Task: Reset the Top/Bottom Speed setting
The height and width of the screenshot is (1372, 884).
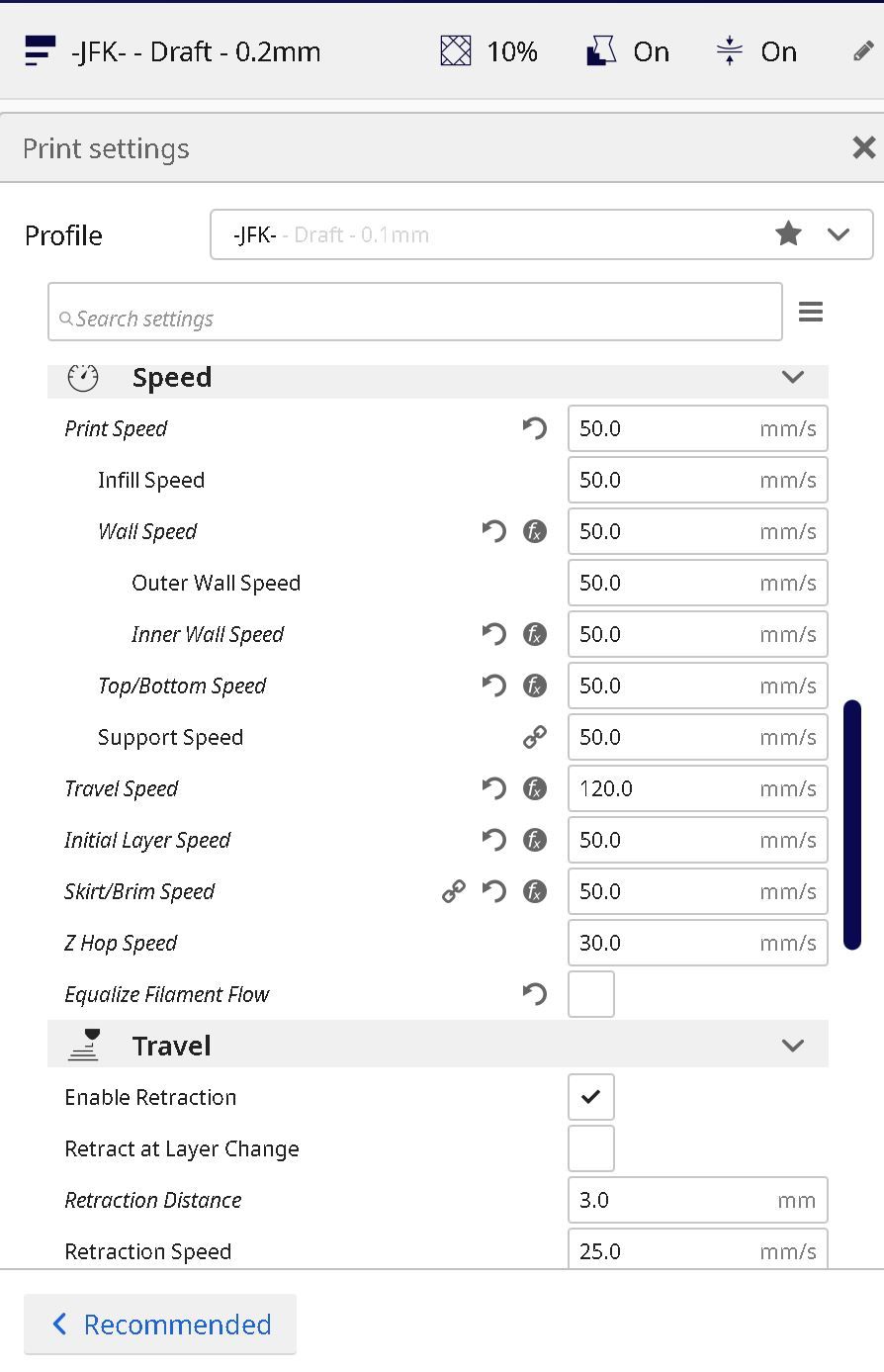Action: pyautogui.click(x=493, y=686)
